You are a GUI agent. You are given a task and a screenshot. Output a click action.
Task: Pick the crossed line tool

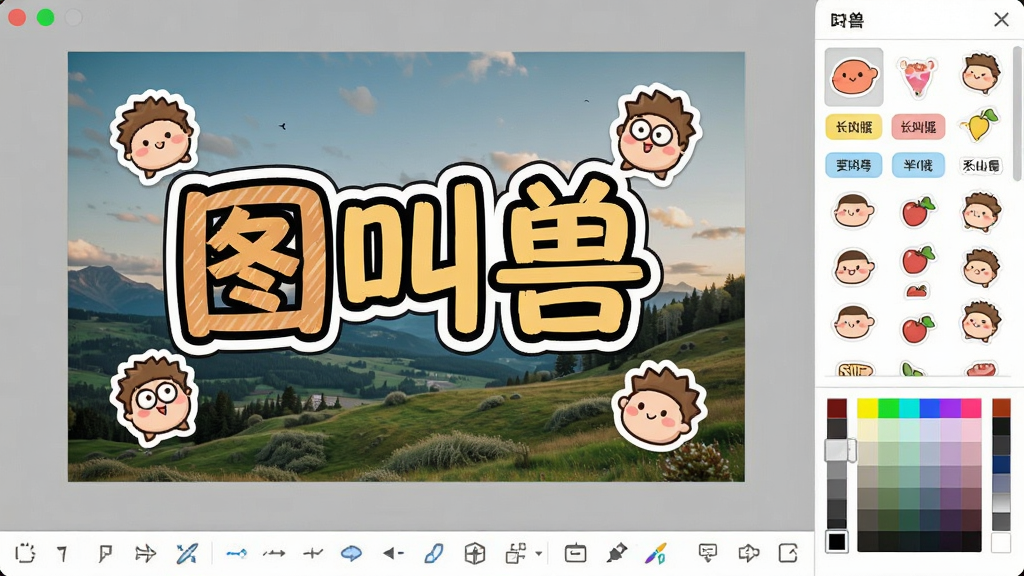click(313, 554)
